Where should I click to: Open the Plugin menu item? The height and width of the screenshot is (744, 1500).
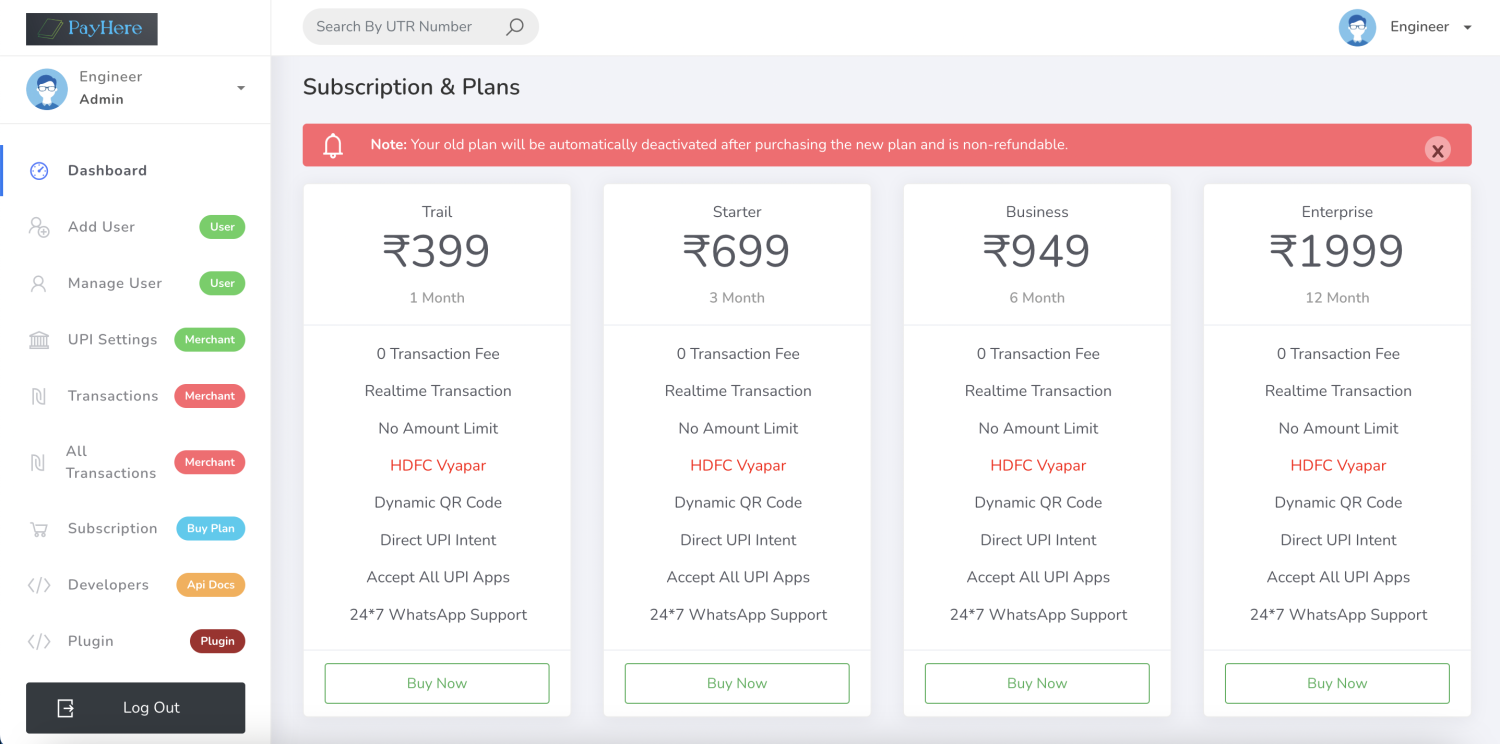(x=91, y=641)
